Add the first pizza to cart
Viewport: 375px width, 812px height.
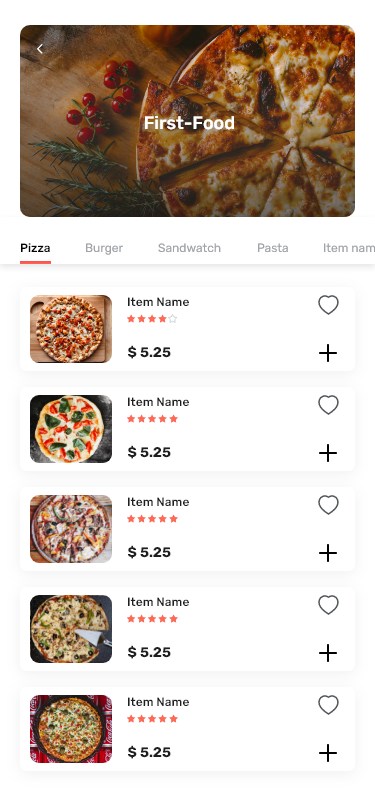[328, 353]
